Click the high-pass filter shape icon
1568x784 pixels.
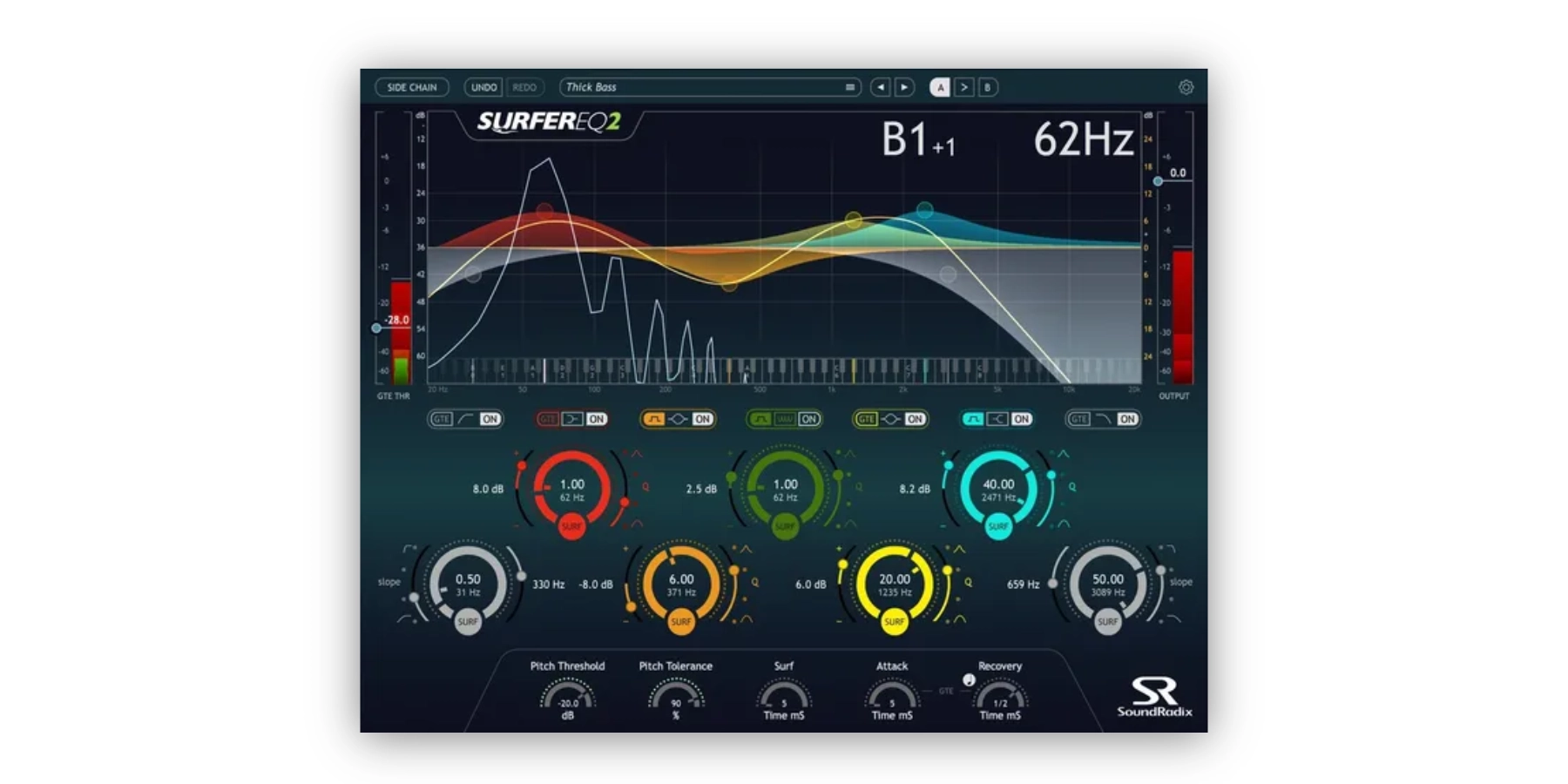coord(466,419)
